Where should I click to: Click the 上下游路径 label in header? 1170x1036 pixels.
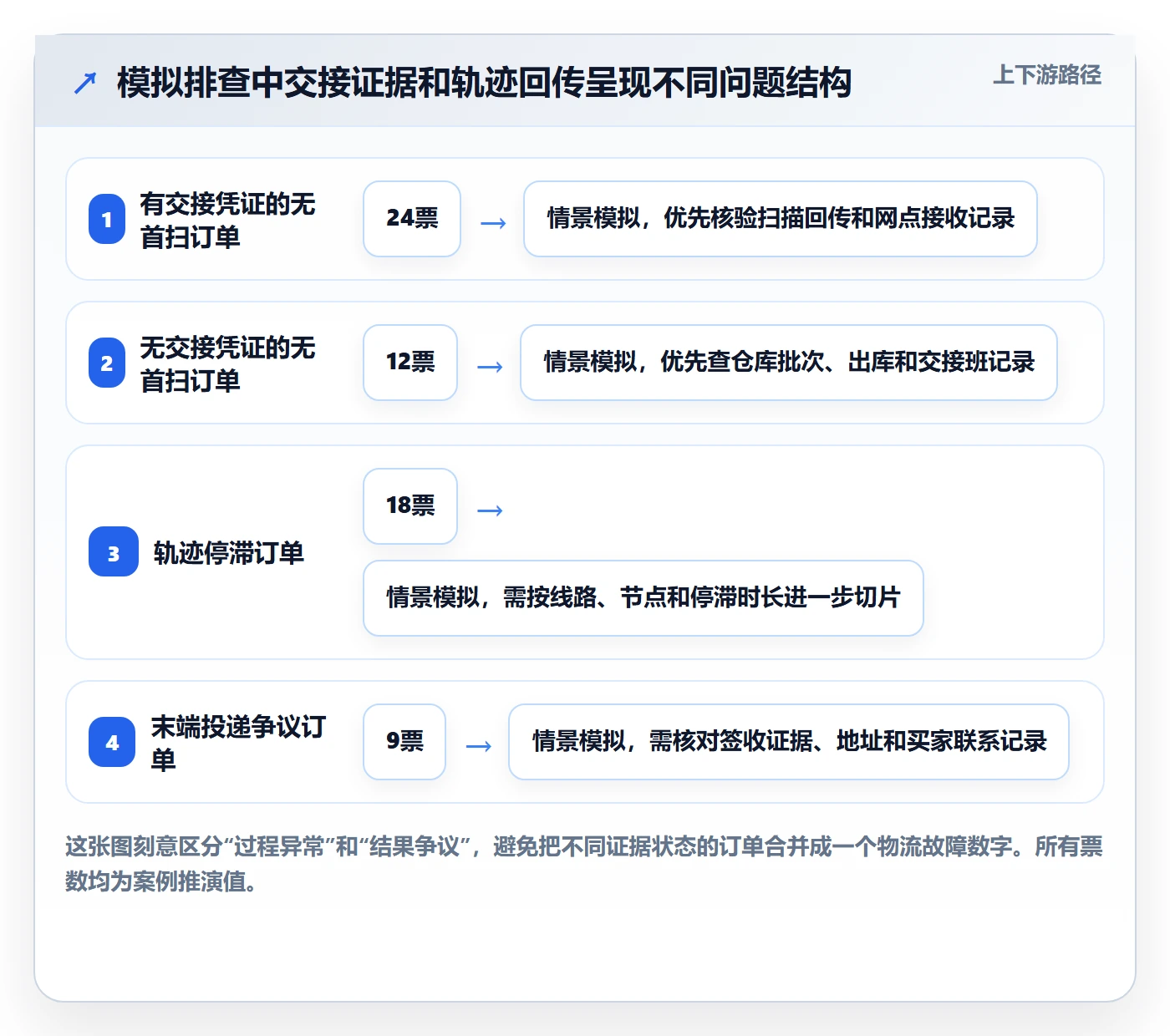(x=1047, y=75)
